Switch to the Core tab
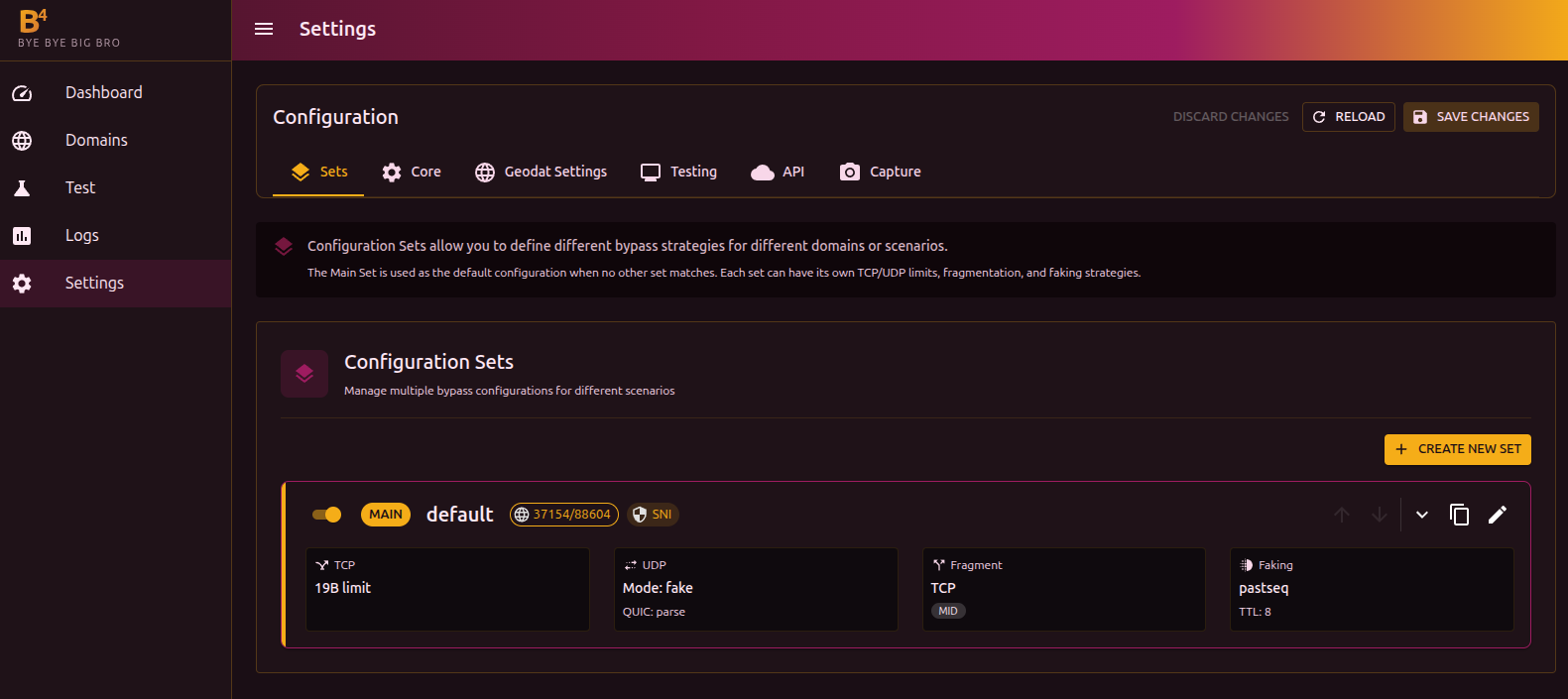This screenshot has width=1568, height=699. point(412,172)
